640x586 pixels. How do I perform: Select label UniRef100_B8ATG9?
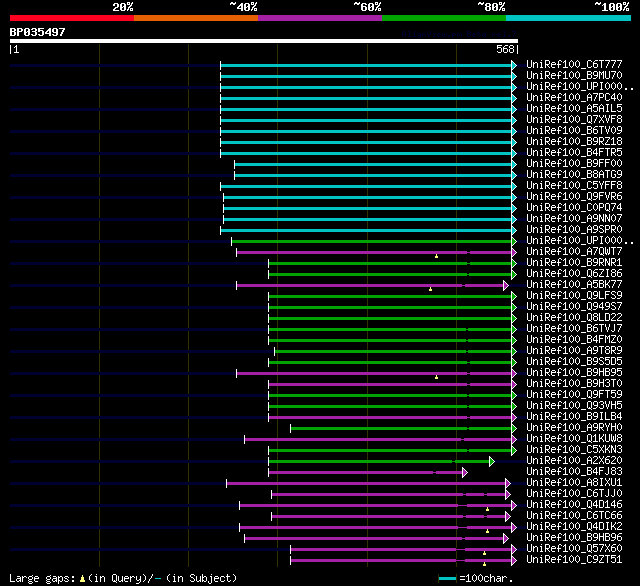[x=574, y=175]
